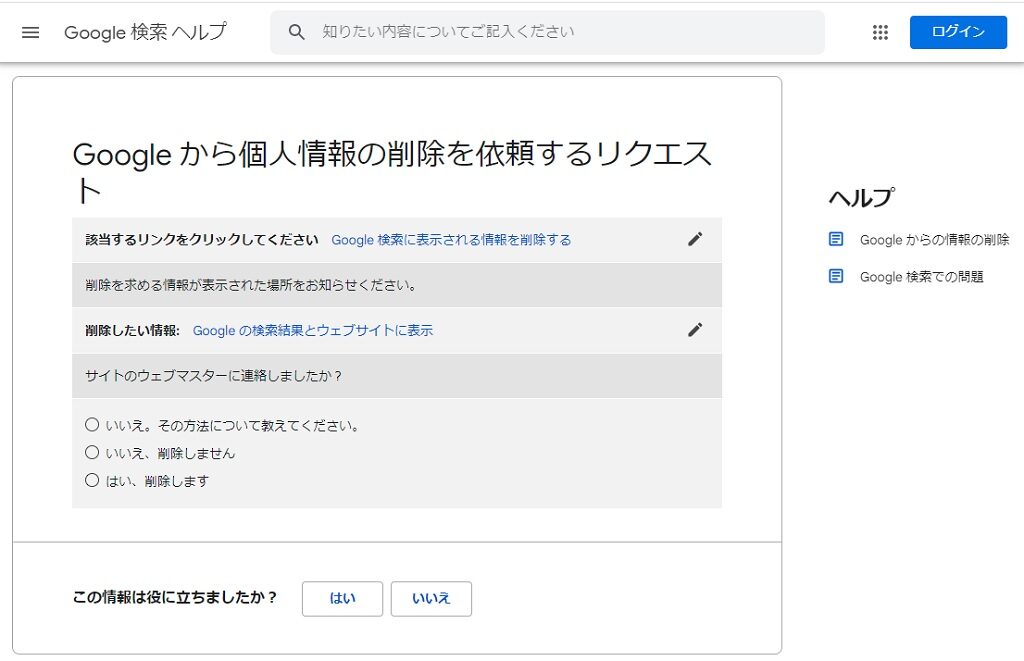Click article icon for Google からの情報の削除
Viewport: 1024px width, 661px height.
pyautogui.click(x=836, y=239)
